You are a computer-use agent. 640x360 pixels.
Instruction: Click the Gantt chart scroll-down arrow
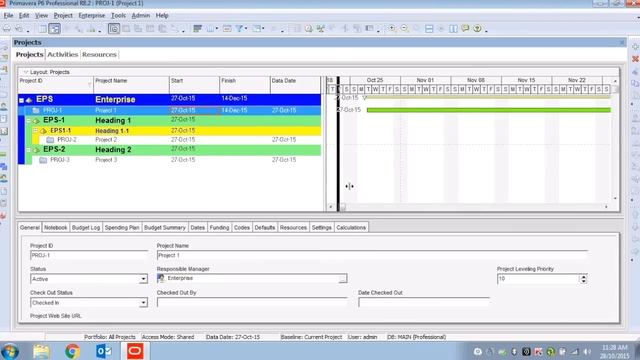tap(615, 198)
